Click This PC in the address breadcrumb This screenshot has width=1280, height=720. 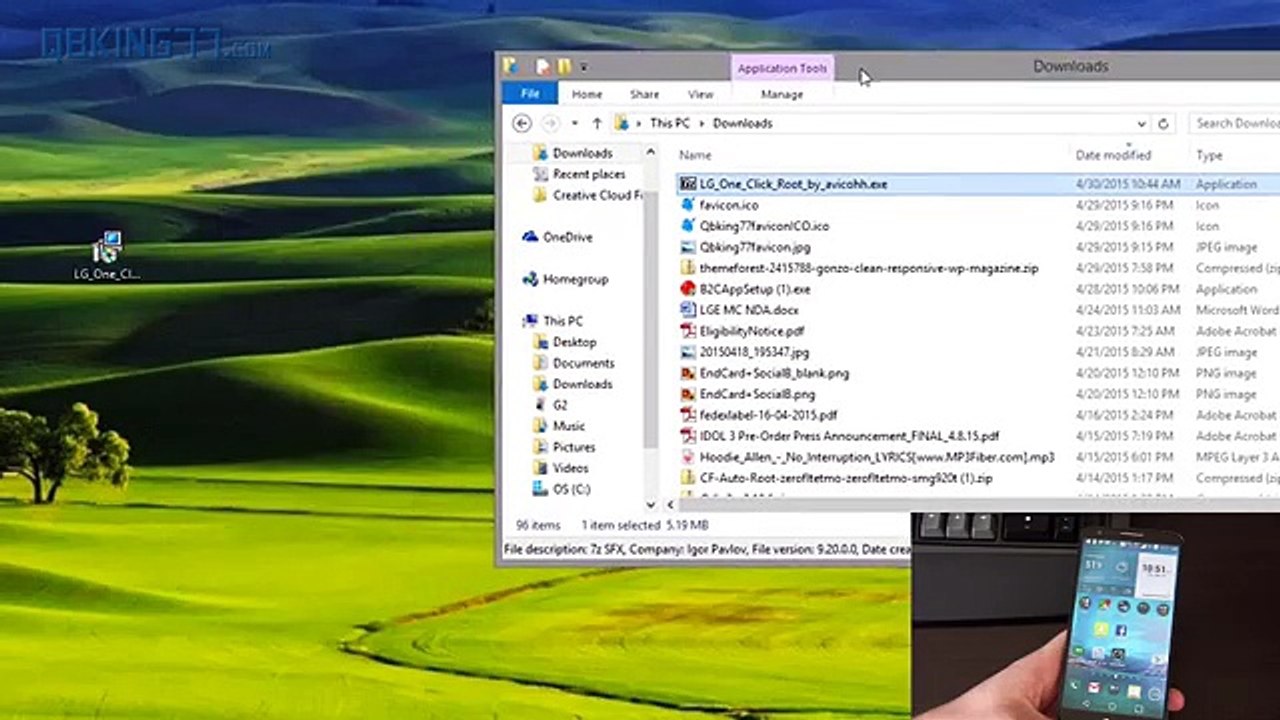(x=669, y=123)
